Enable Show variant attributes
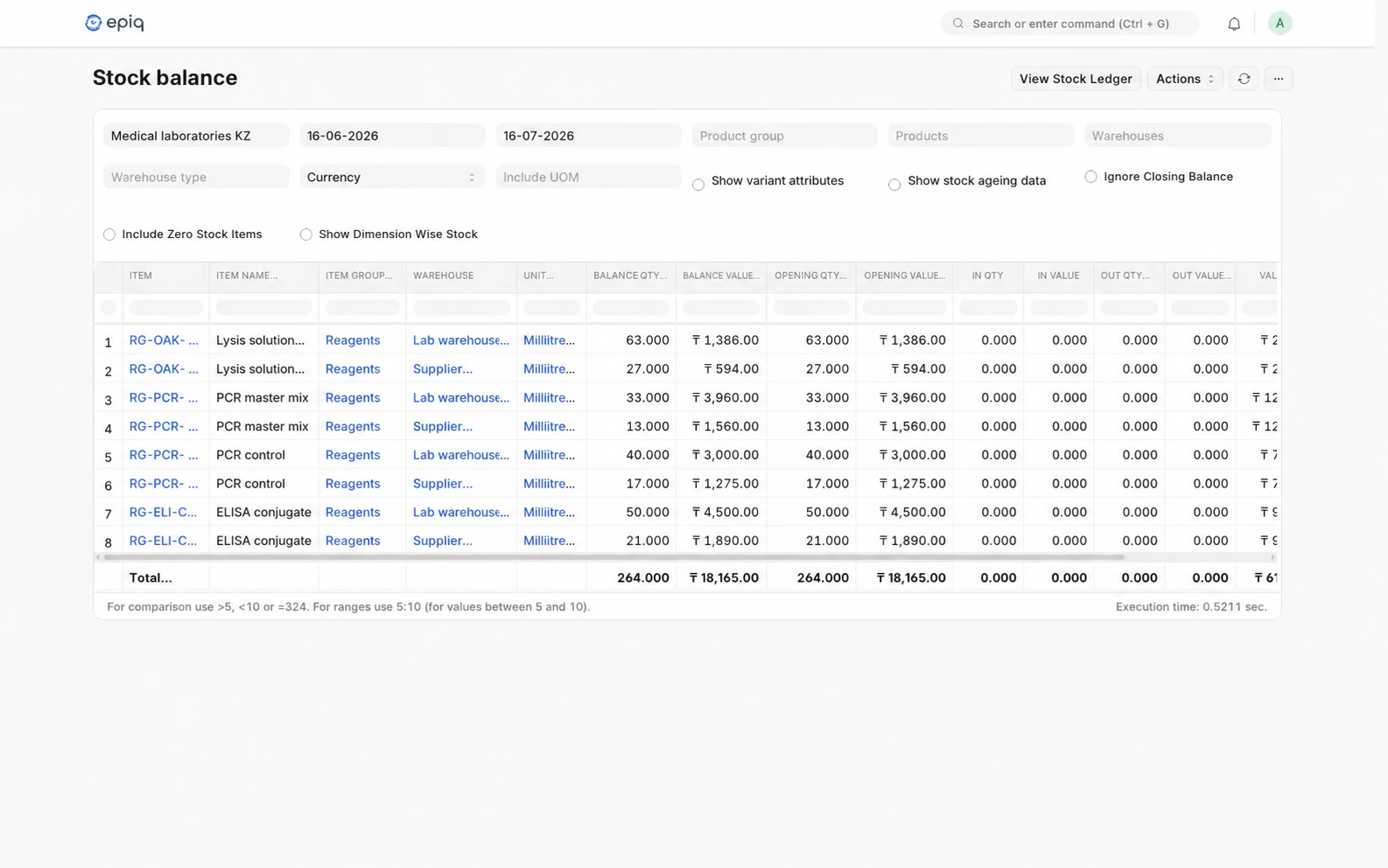The width and height of the screenshot is (1388, 868). [x=698, y=185]
